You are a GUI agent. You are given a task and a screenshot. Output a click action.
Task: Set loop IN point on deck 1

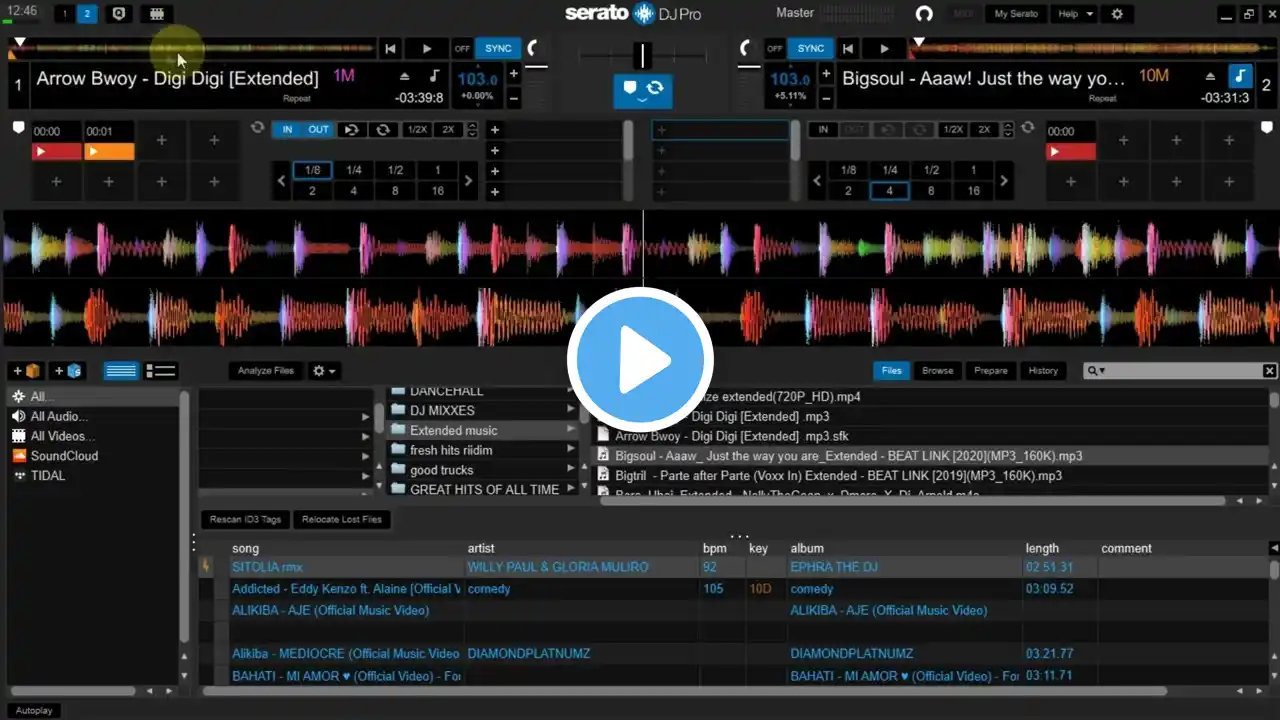coord(287,130)
